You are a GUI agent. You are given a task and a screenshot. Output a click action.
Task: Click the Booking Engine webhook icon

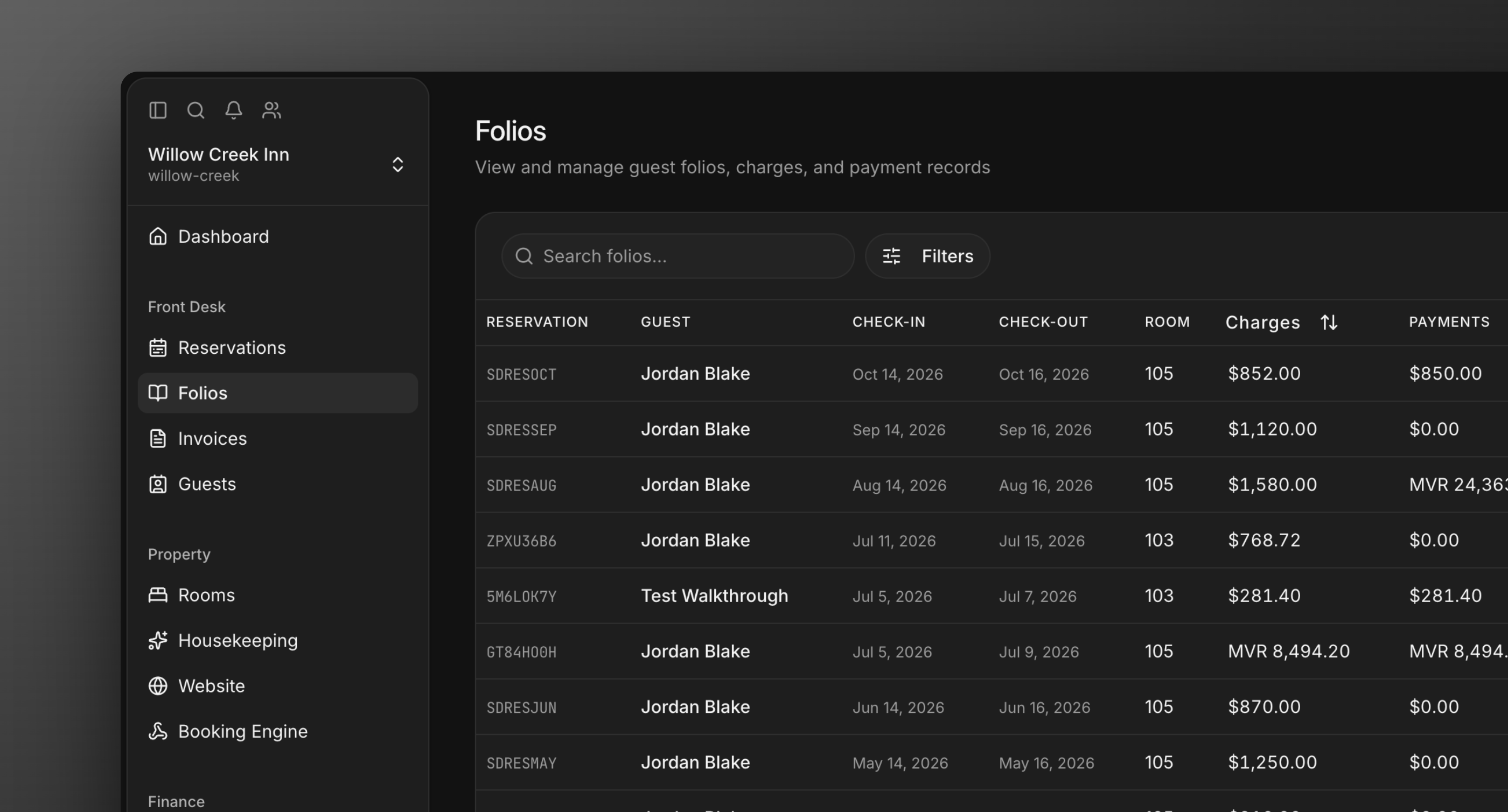click(157, 731)
